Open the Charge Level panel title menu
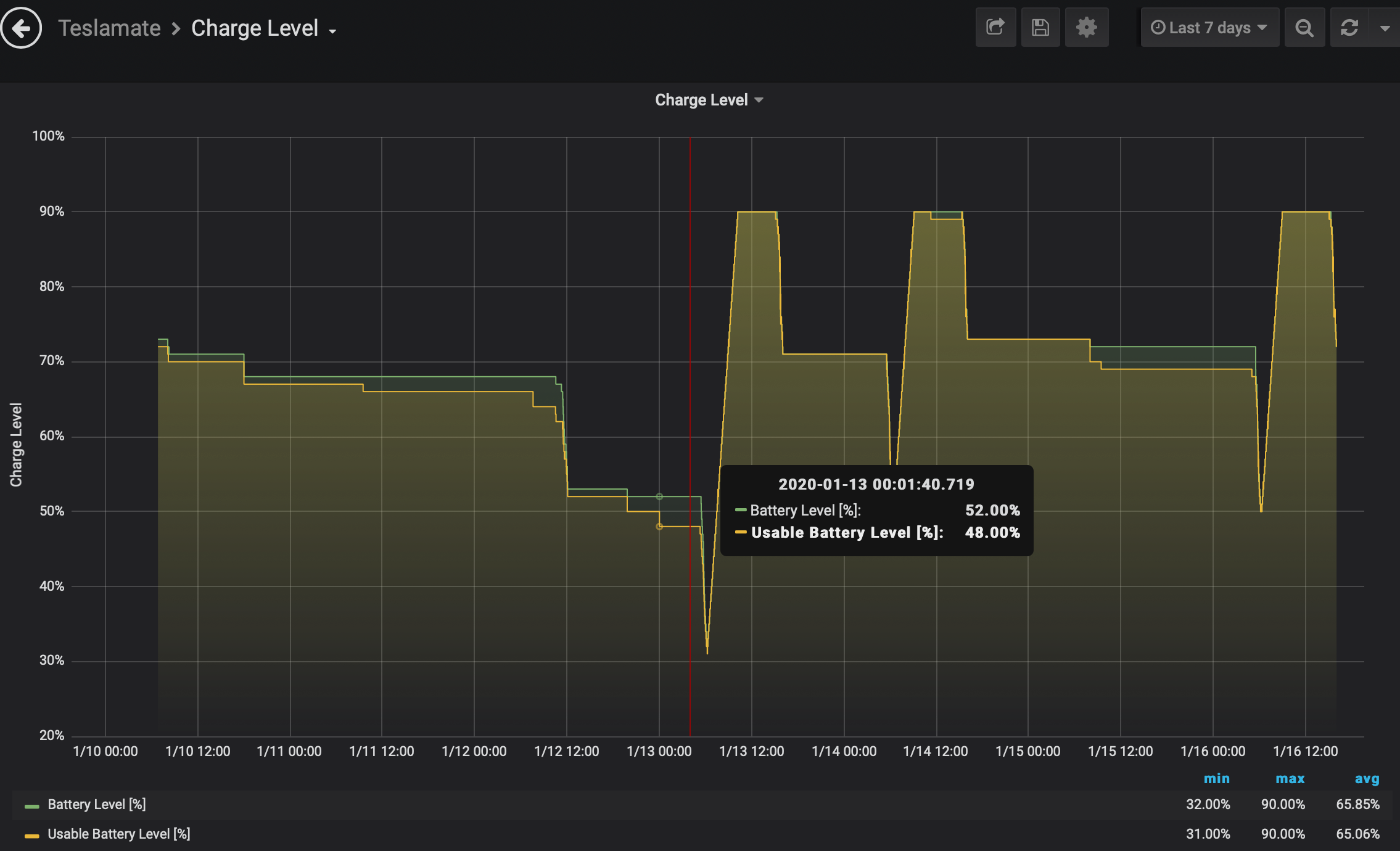This screenshot has height=851, width=1400. coord(709,100)
